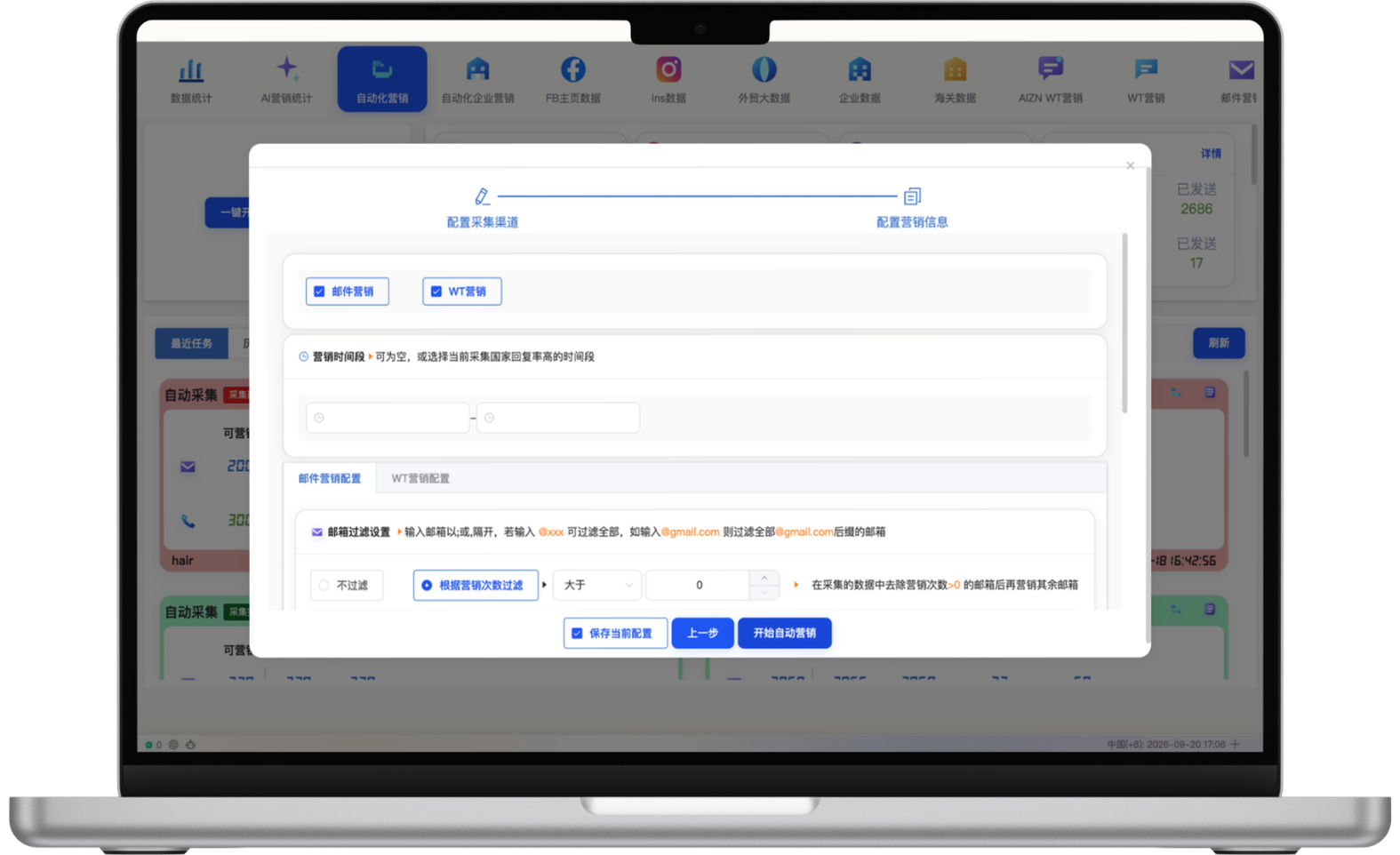Open the 大于 comparison dropdown
1400x855 pixels.
(597, 585)
